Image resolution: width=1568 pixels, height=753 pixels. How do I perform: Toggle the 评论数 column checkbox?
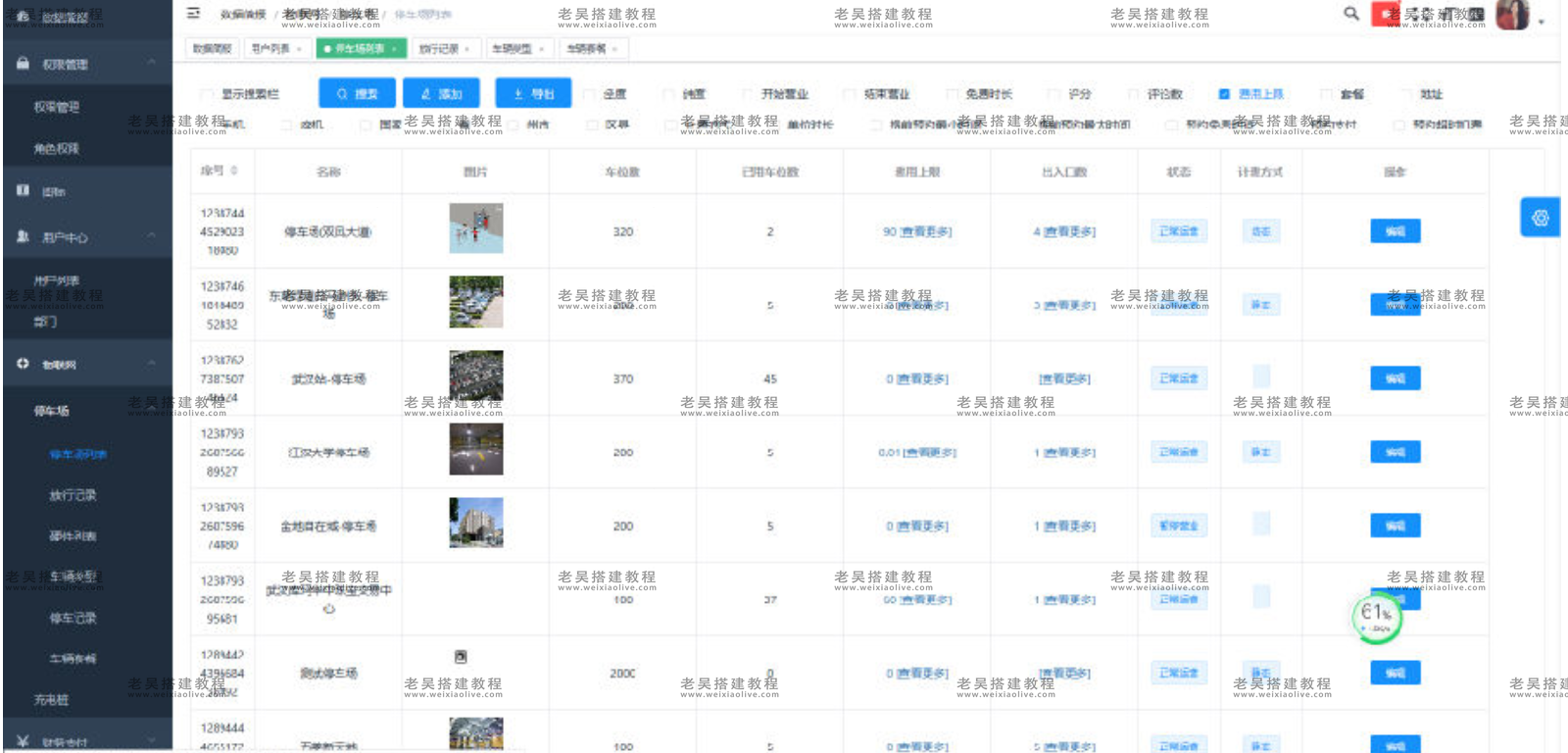coord(1133,94)
